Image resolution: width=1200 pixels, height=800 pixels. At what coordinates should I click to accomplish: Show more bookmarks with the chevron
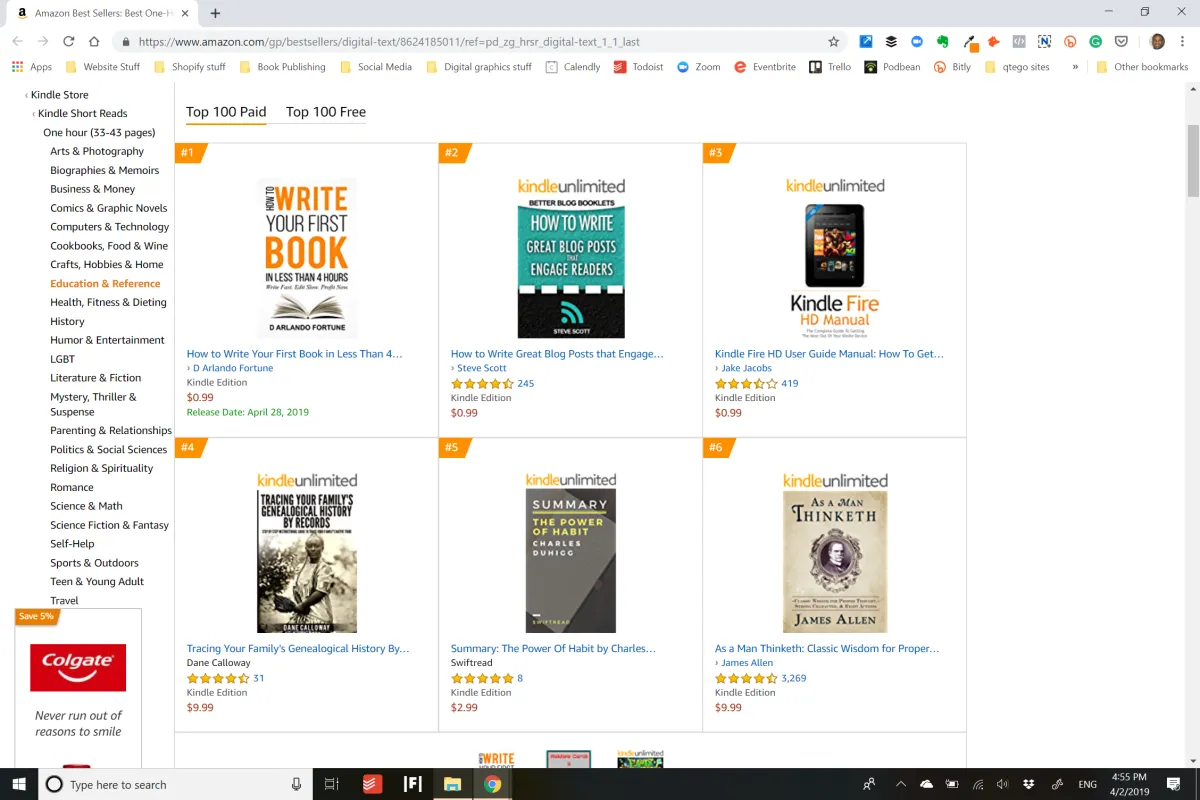point(1075,67)
